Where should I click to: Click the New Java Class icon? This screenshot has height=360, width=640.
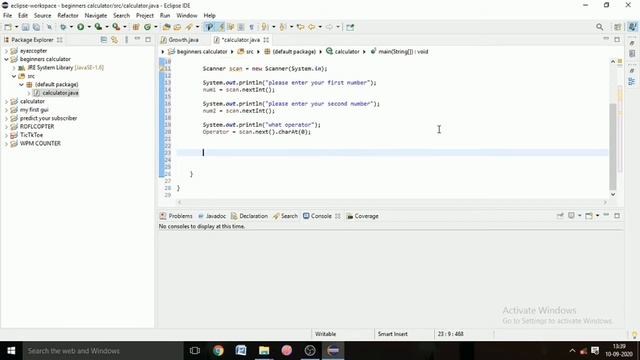[147, 27]
